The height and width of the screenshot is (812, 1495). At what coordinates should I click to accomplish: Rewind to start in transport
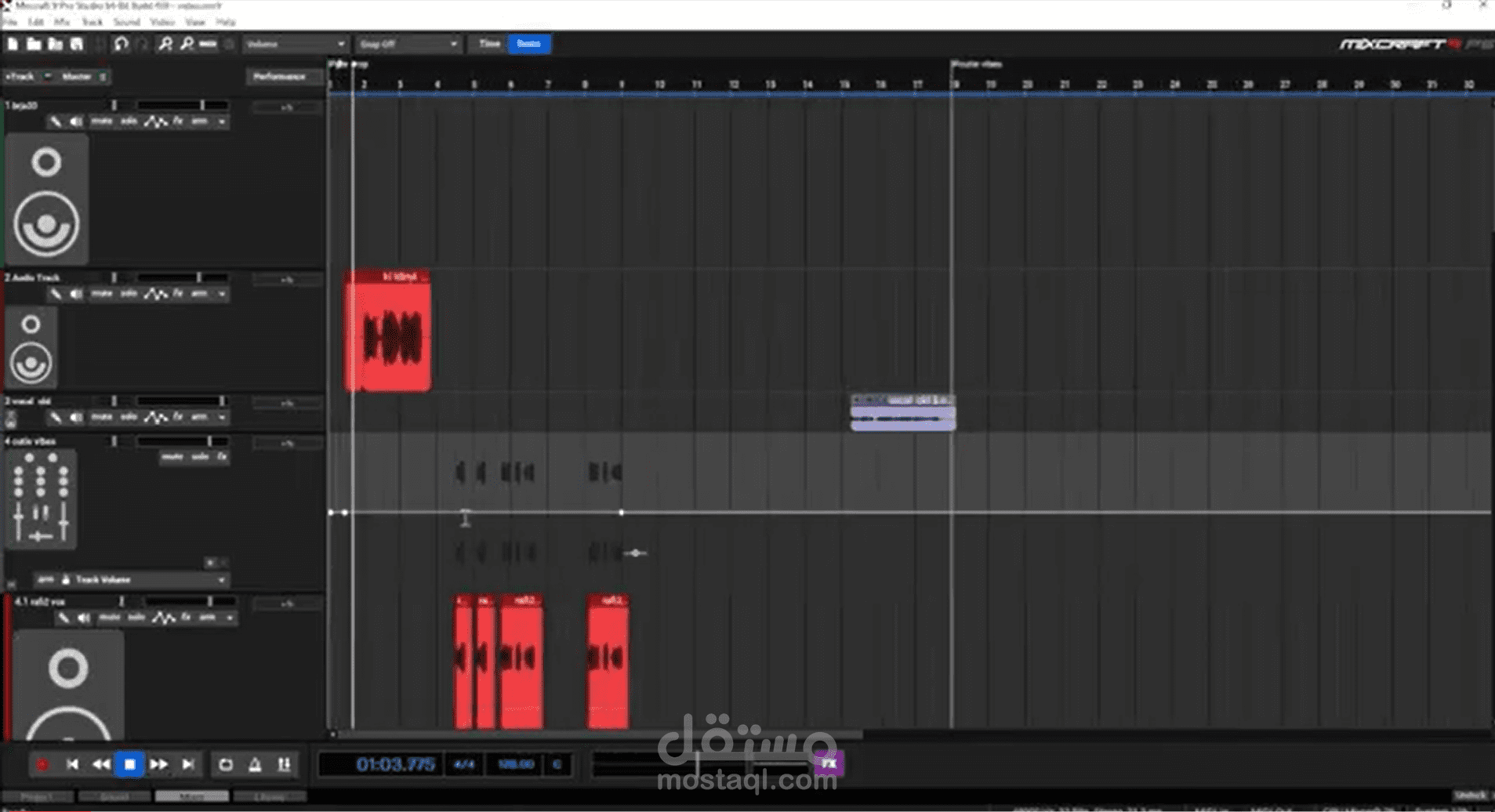pyautogui.click(x=72, y=764)
